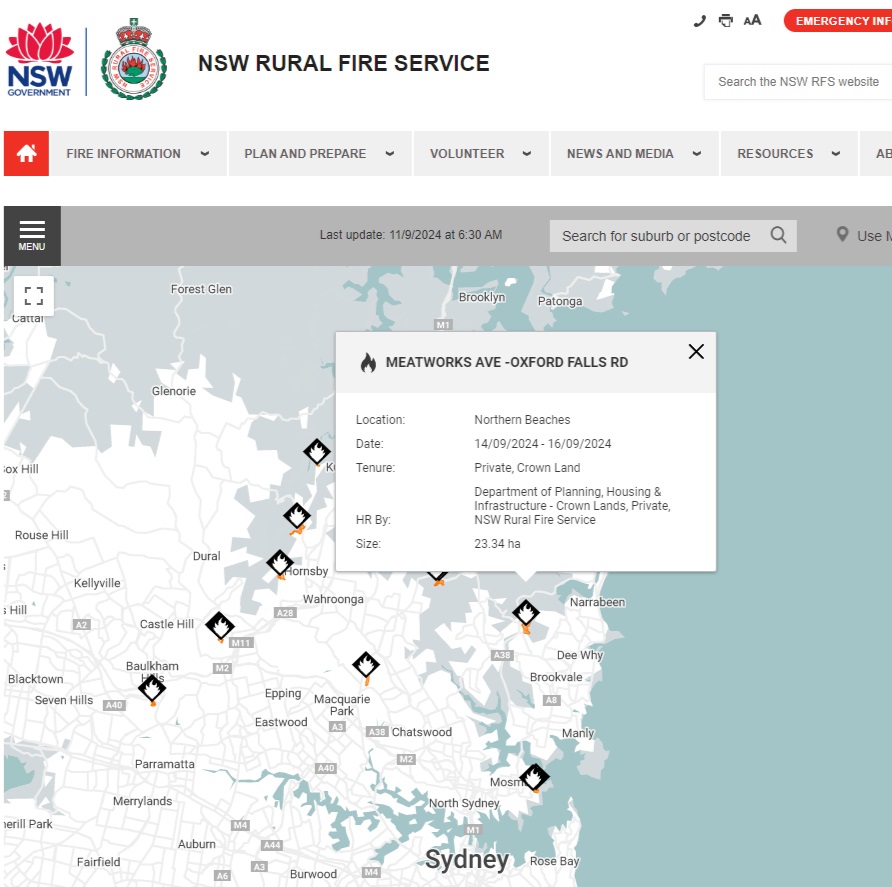This screenshot has width=892, height=887.
Task: Toggle fullscreen map view icon
Action: click(34, 296)
